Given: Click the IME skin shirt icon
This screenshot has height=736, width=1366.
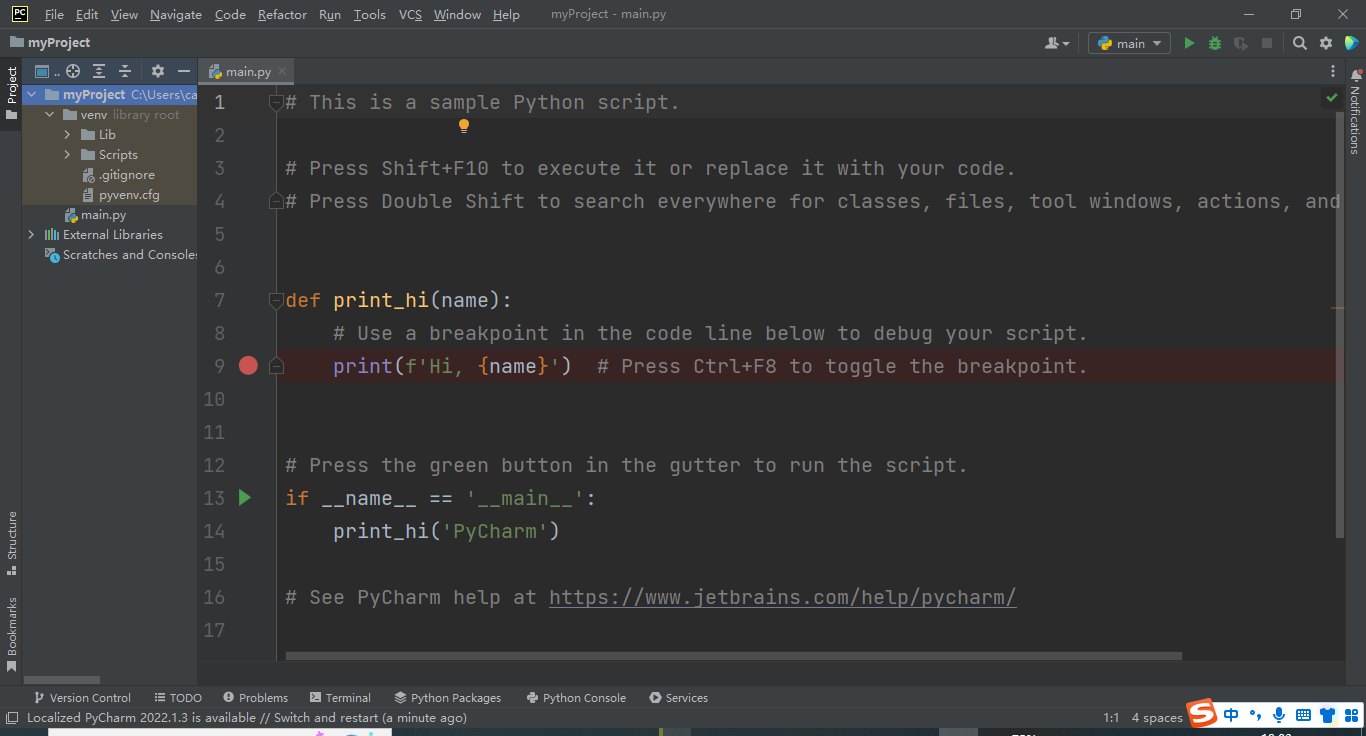Looking at the screenshot, I should (x=1328, y=715).
